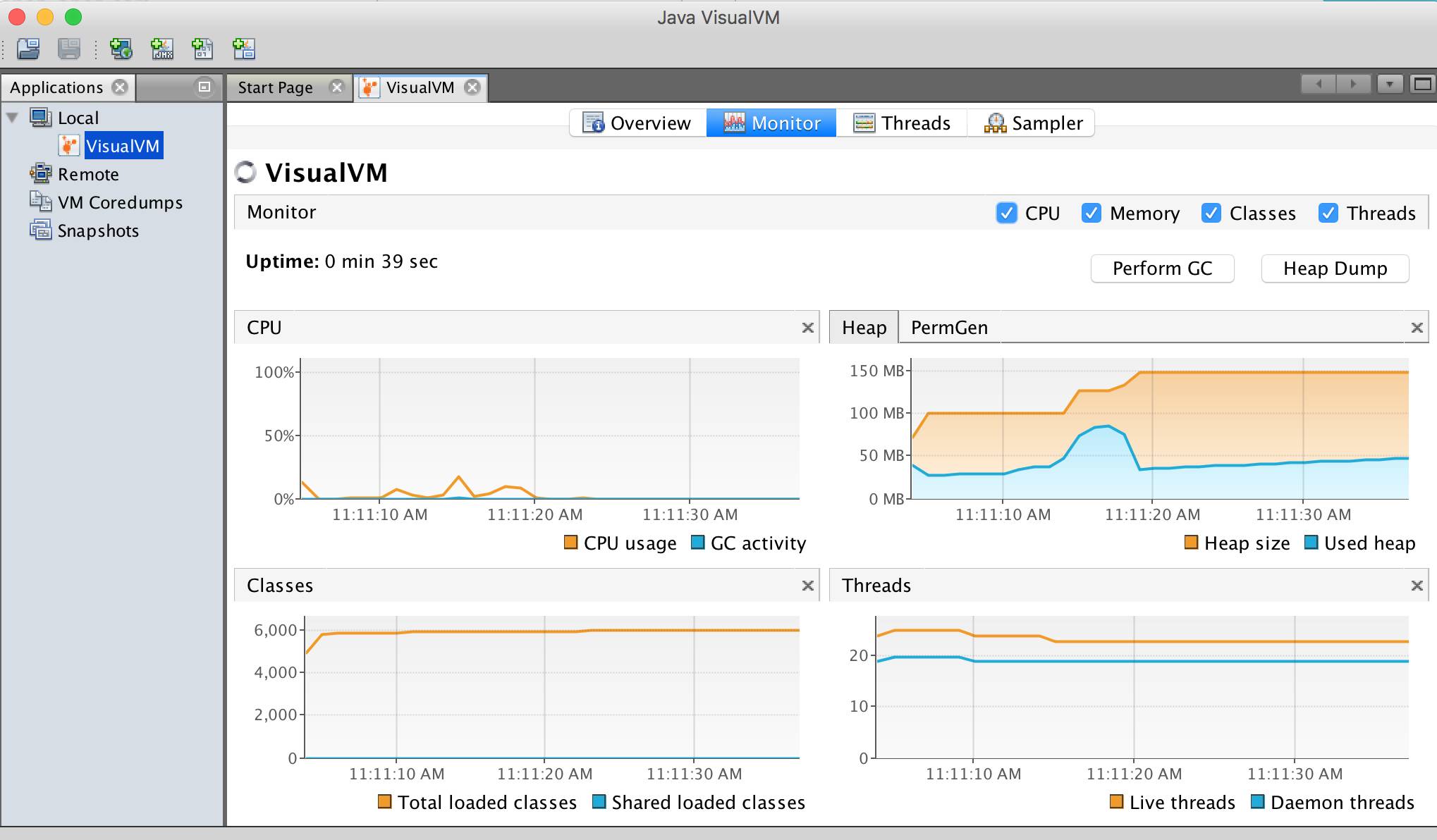Switch to the PermGen tab
The width and height of the screenshot is (1437, 840).
(x=949, y=328)
